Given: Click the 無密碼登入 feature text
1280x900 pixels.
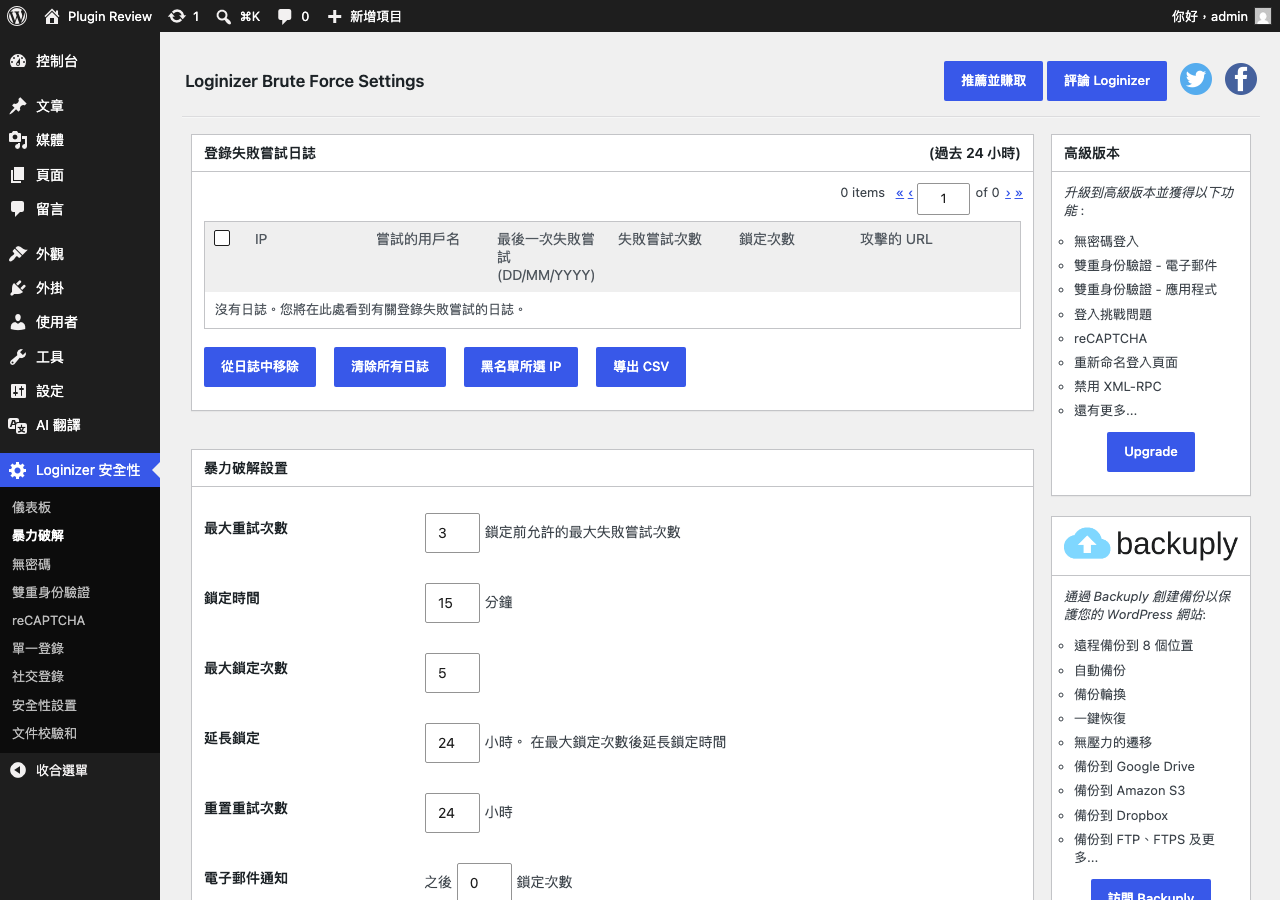Looking at the screenshot, I should pyautogui.click(x=1106, y=241).
